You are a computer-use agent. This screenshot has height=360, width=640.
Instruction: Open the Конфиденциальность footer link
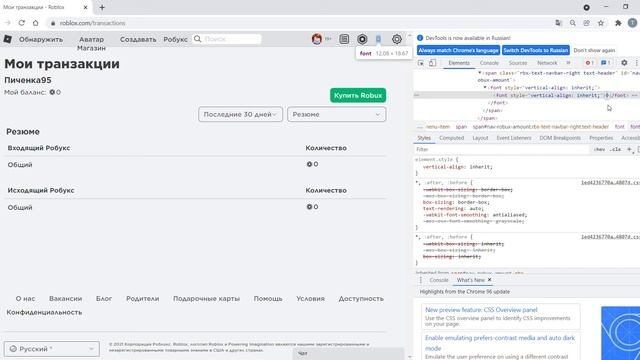coord(44,312)
